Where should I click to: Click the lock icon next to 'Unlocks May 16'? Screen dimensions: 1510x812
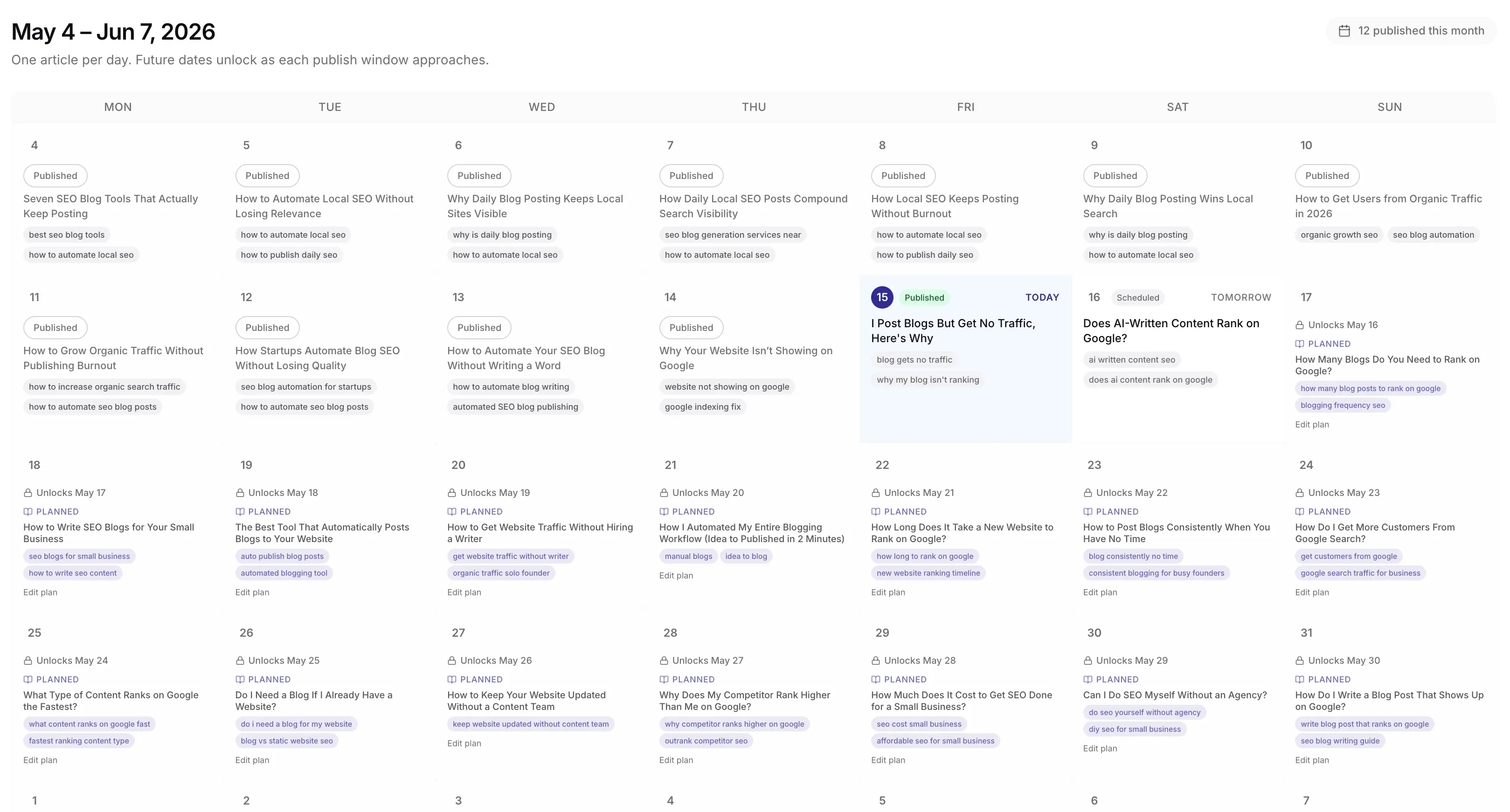click(x=1300, y=325)
